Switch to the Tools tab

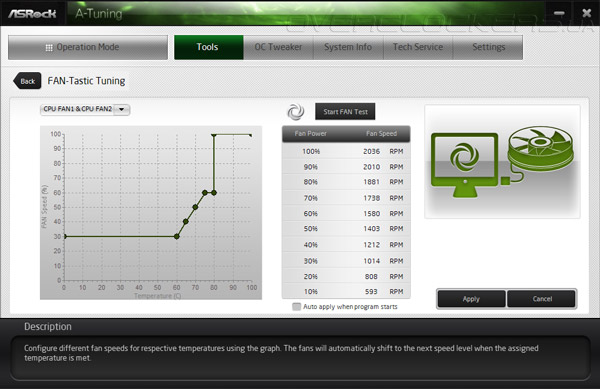[x=208, y=47]
